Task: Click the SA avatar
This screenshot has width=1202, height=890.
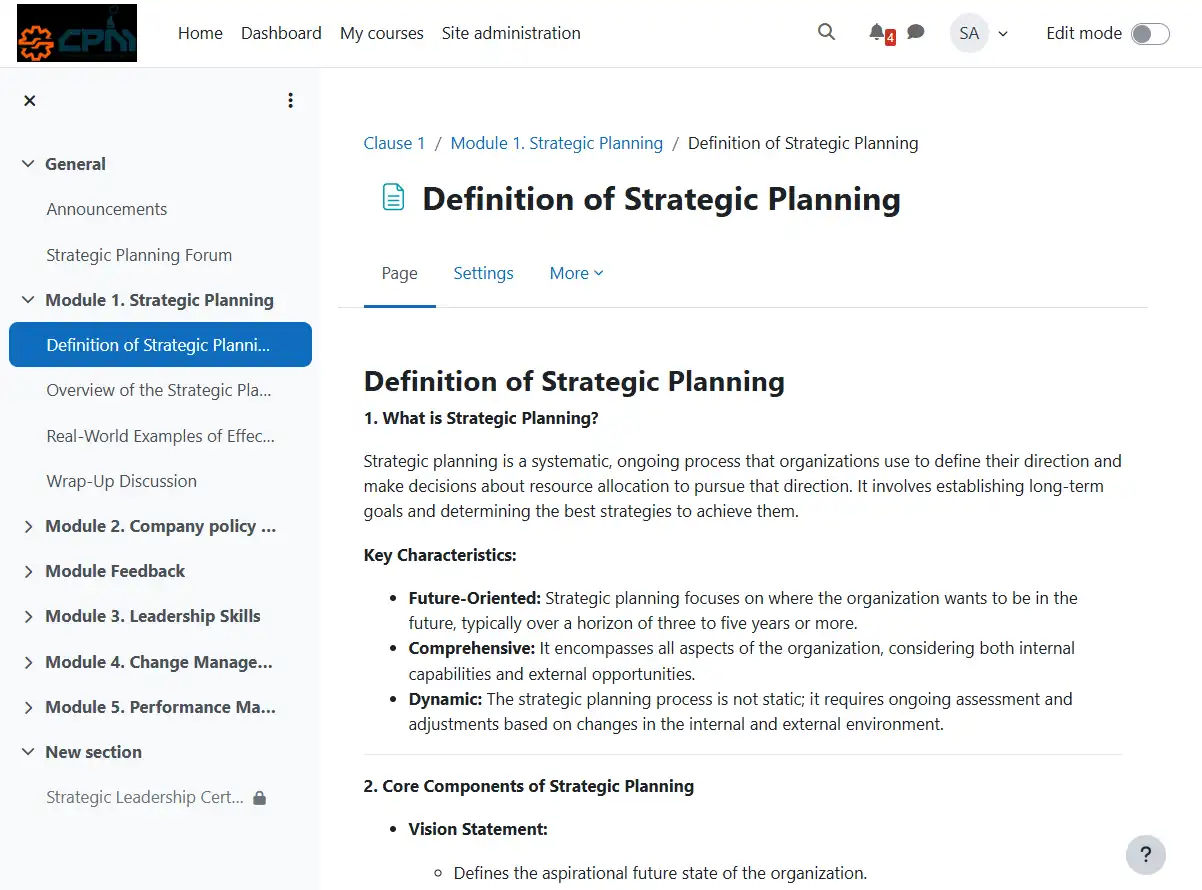Action: click(968, 33)
